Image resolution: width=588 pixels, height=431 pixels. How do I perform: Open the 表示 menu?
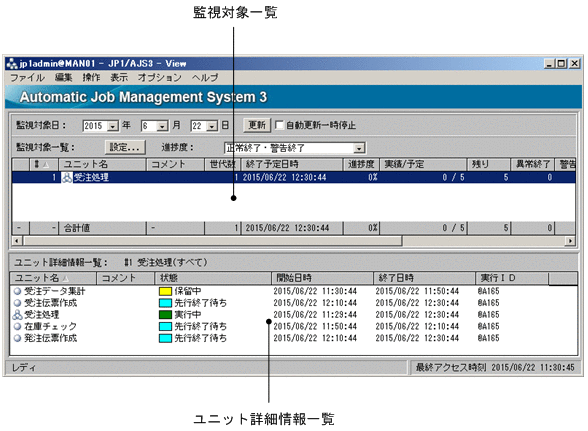click(x=119, y=78)
